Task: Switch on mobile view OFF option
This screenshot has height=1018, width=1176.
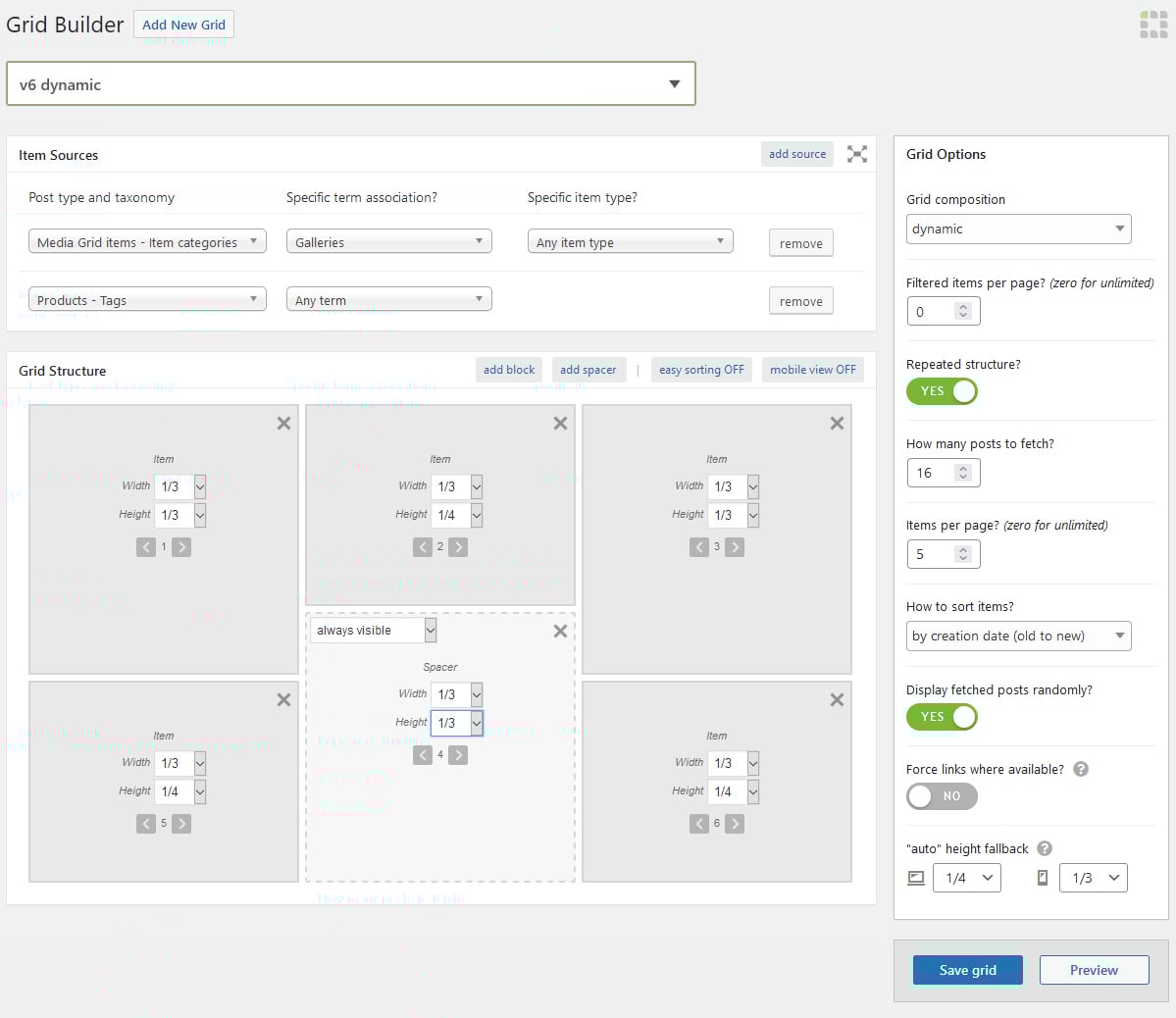Action: click(812, 370)
